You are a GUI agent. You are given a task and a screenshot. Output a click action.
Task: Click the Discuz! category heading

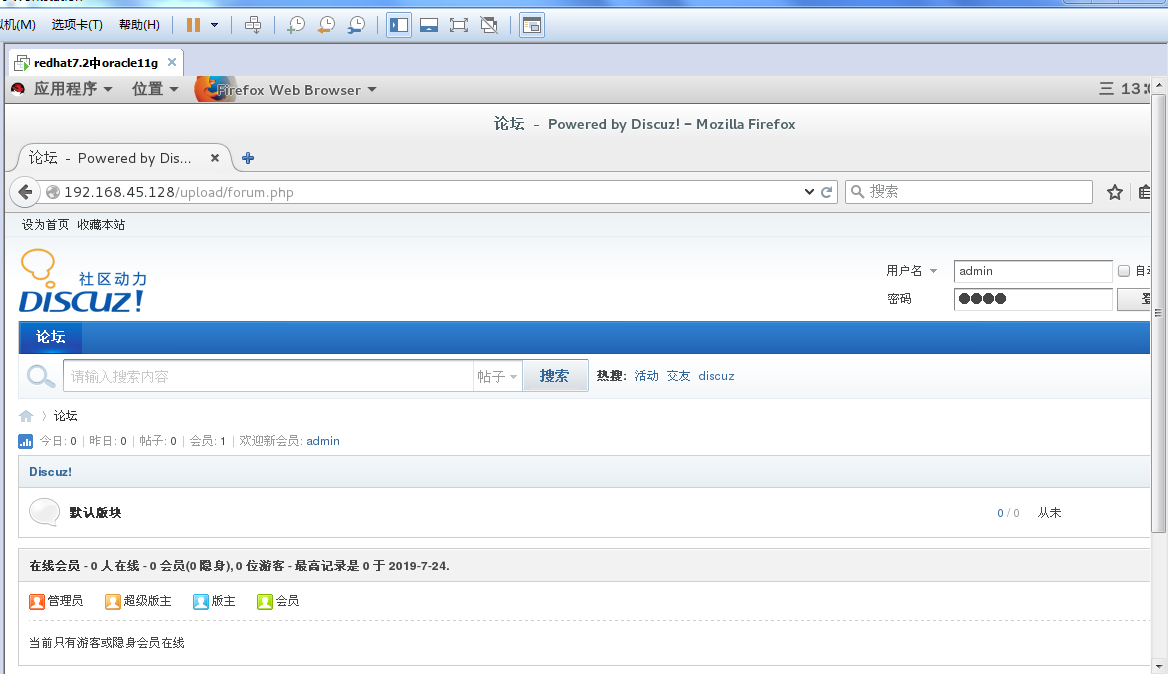point(51,472)
